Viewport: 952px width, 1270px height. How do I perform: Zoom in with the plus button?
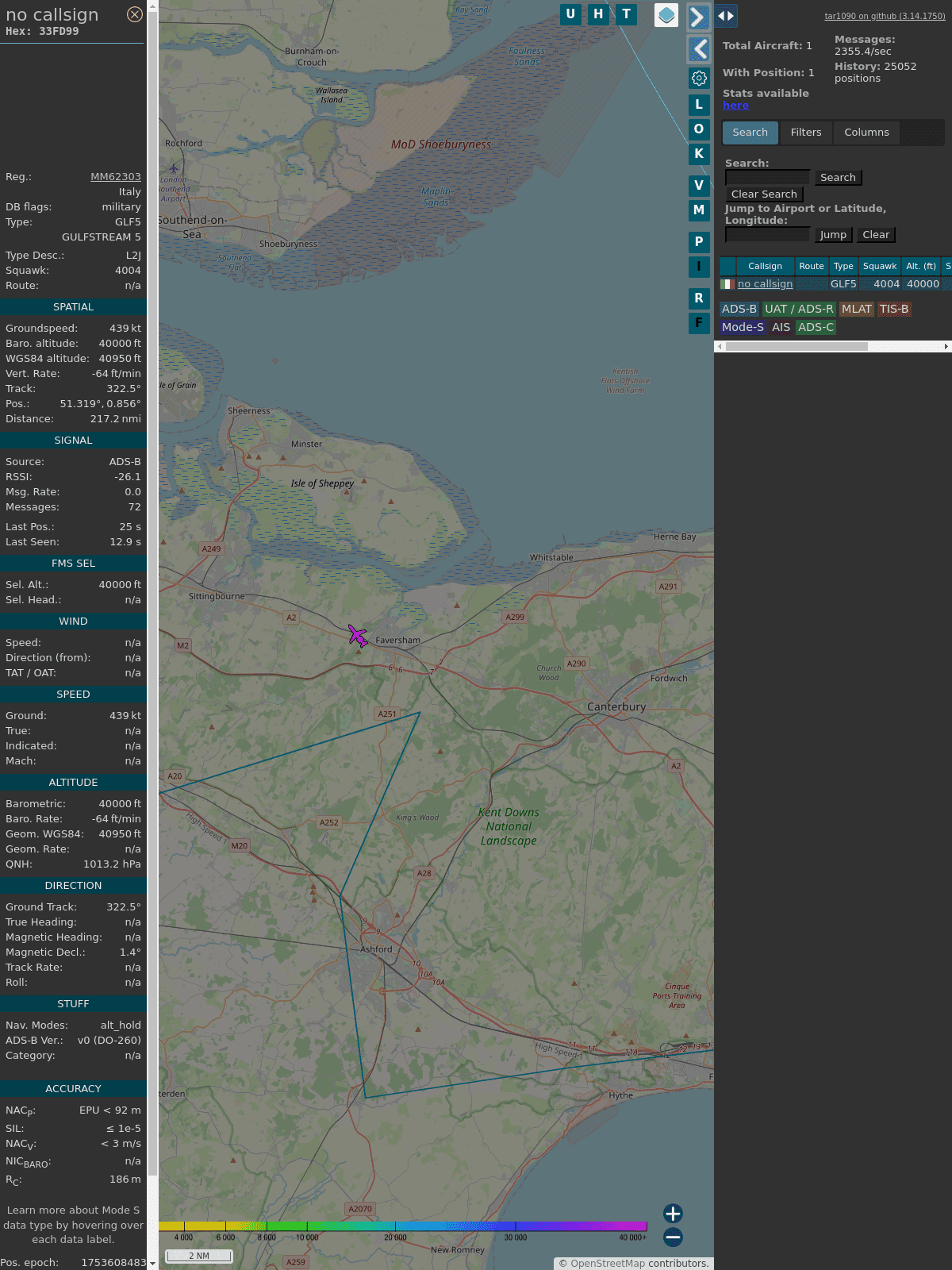tap(673, 1213)
